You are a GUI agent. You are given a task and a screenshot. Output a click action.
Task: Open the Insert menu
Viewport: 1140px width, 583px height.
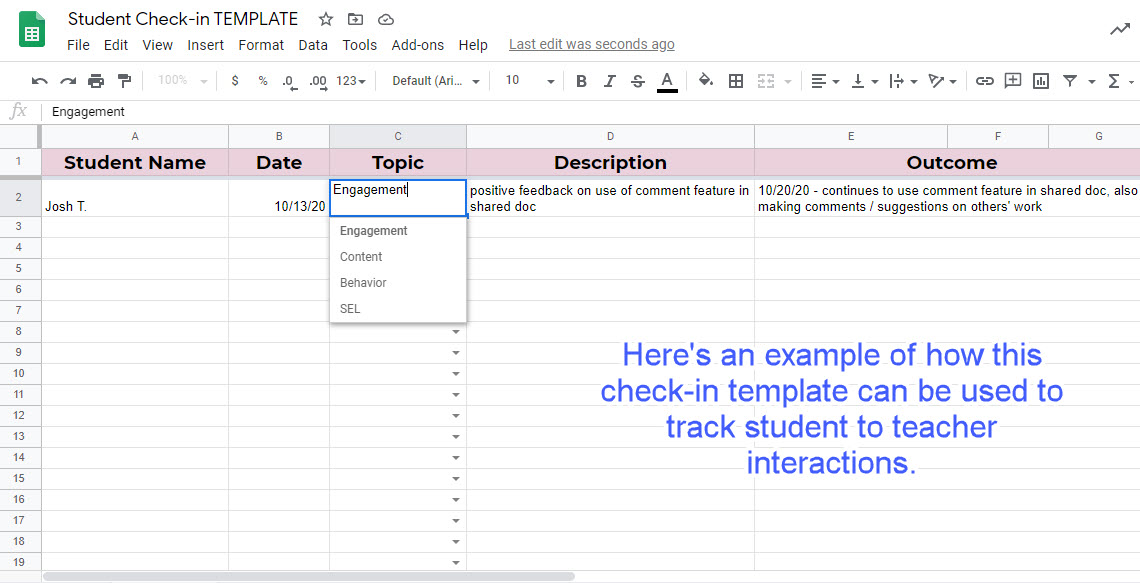click(206, 45)
